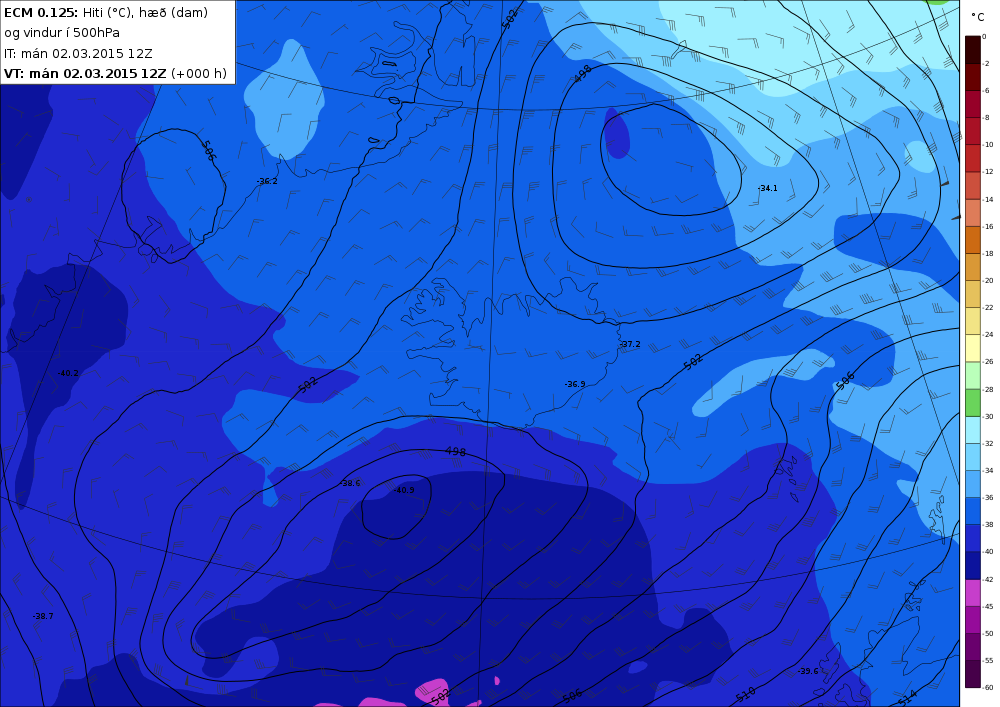1000x707 pixels.
Task: Click the -30 tick label on legend
Action: tap(988, 416)
